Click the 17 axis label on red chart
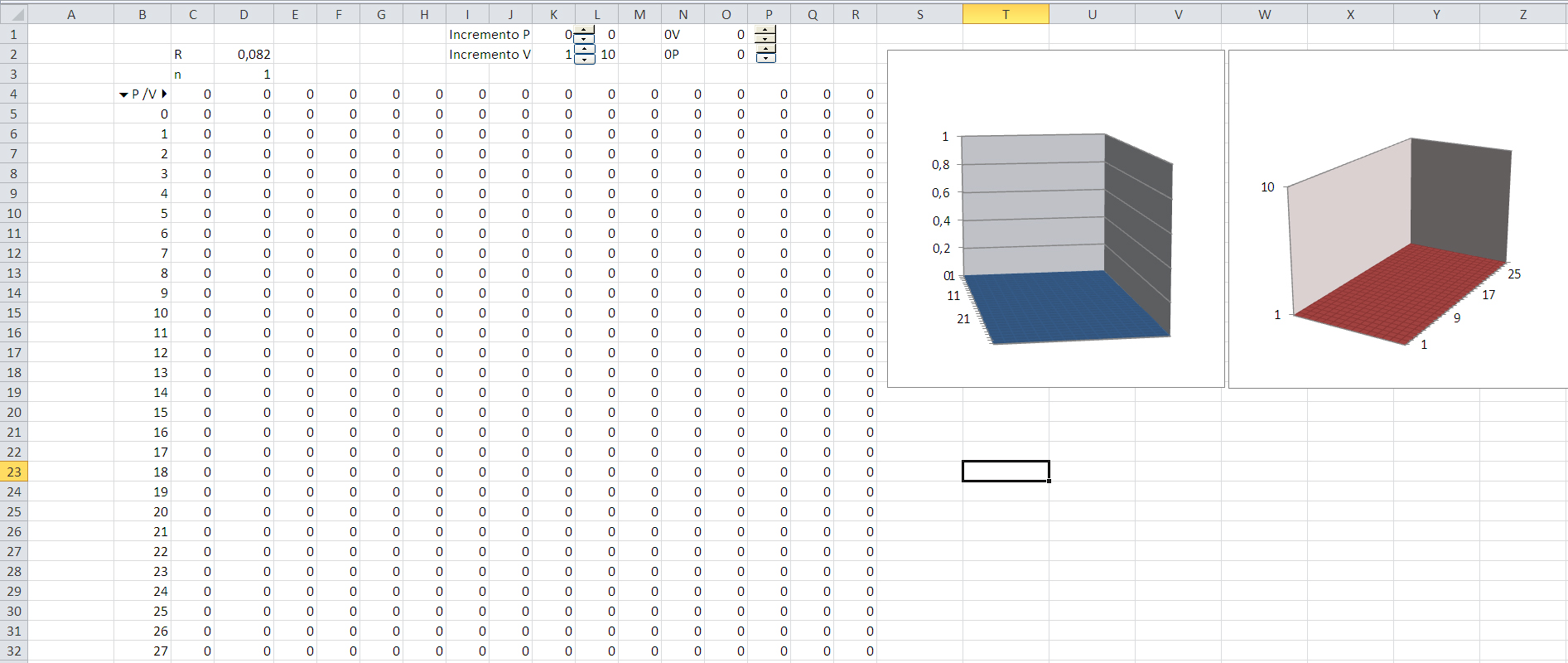This screenshot has width=1568, height=663. (1488, 295)
